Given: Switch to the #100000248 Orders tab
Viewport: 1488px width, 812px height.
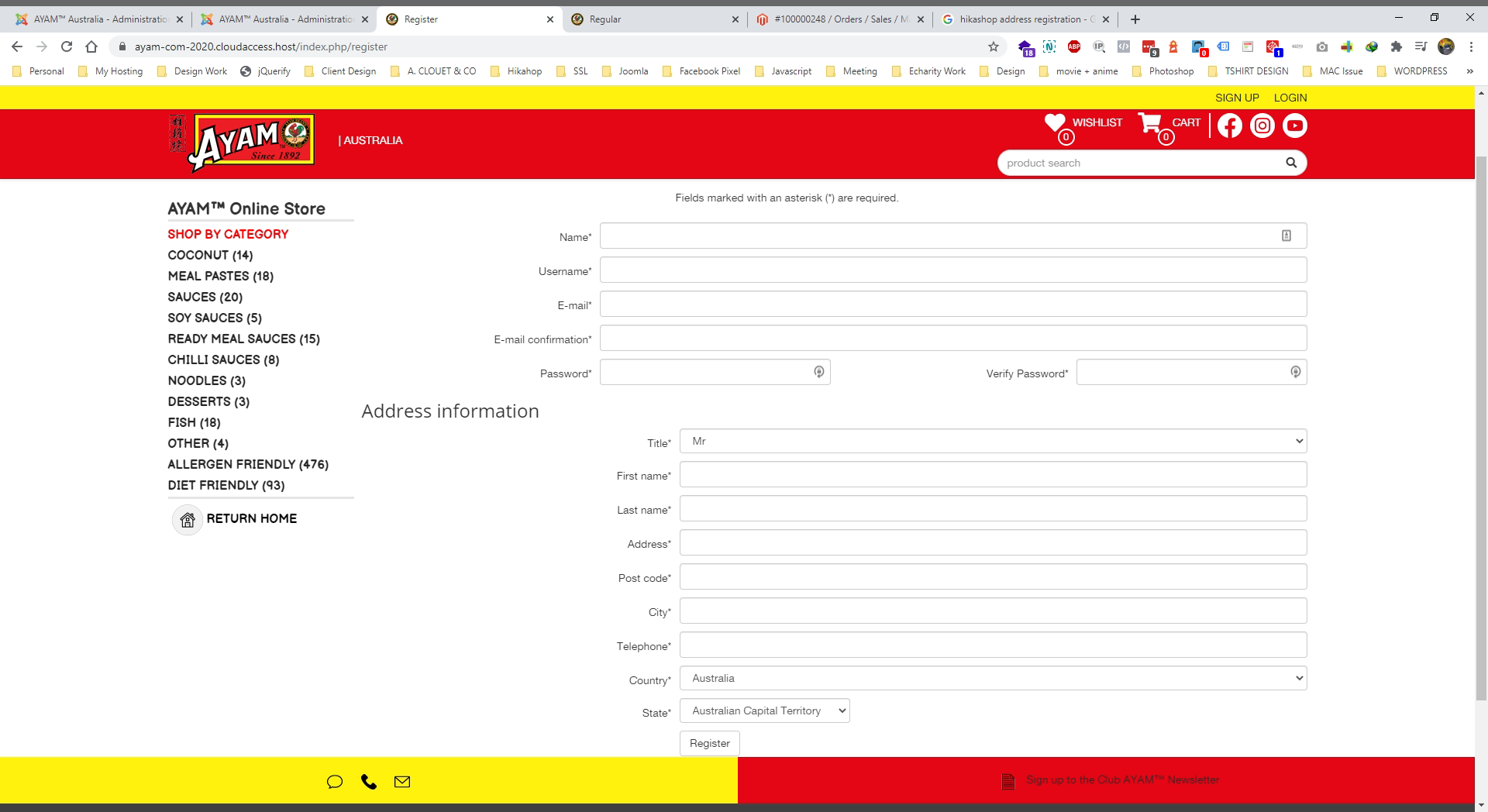Looking at the screenshot, I should (x=840, y=19).
